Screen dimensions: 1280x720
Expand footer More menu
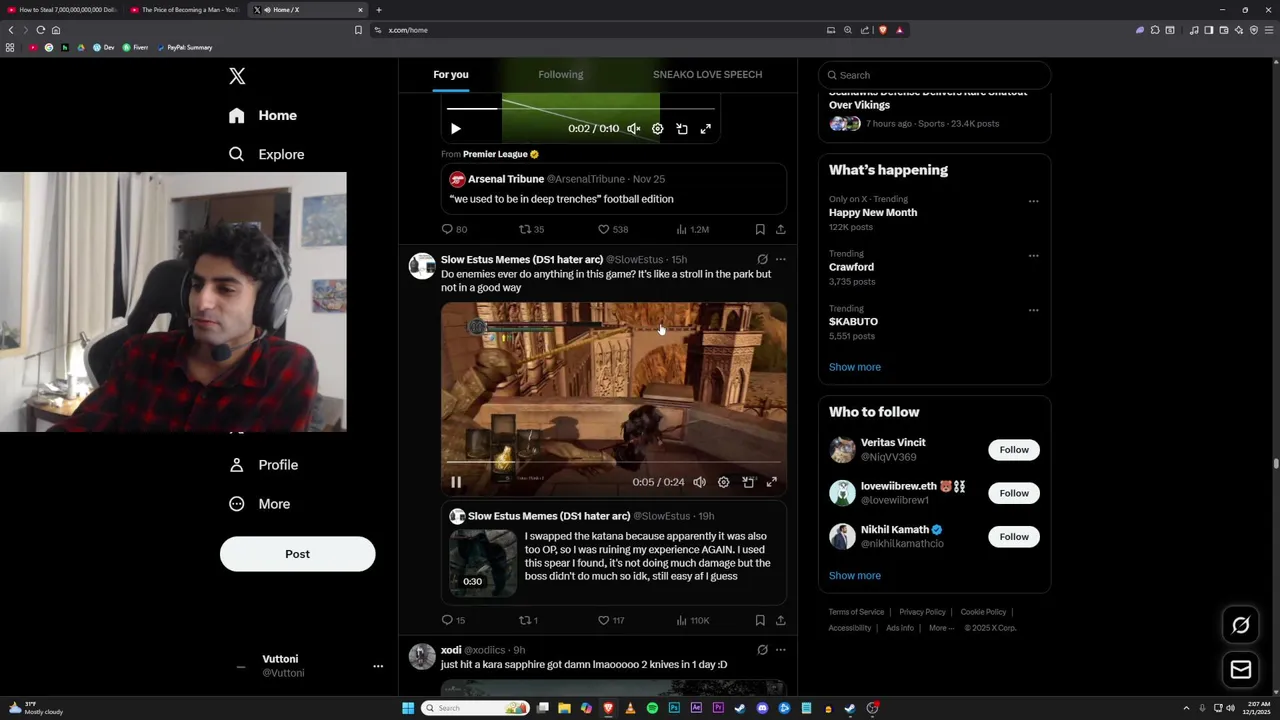click(941, 628)
